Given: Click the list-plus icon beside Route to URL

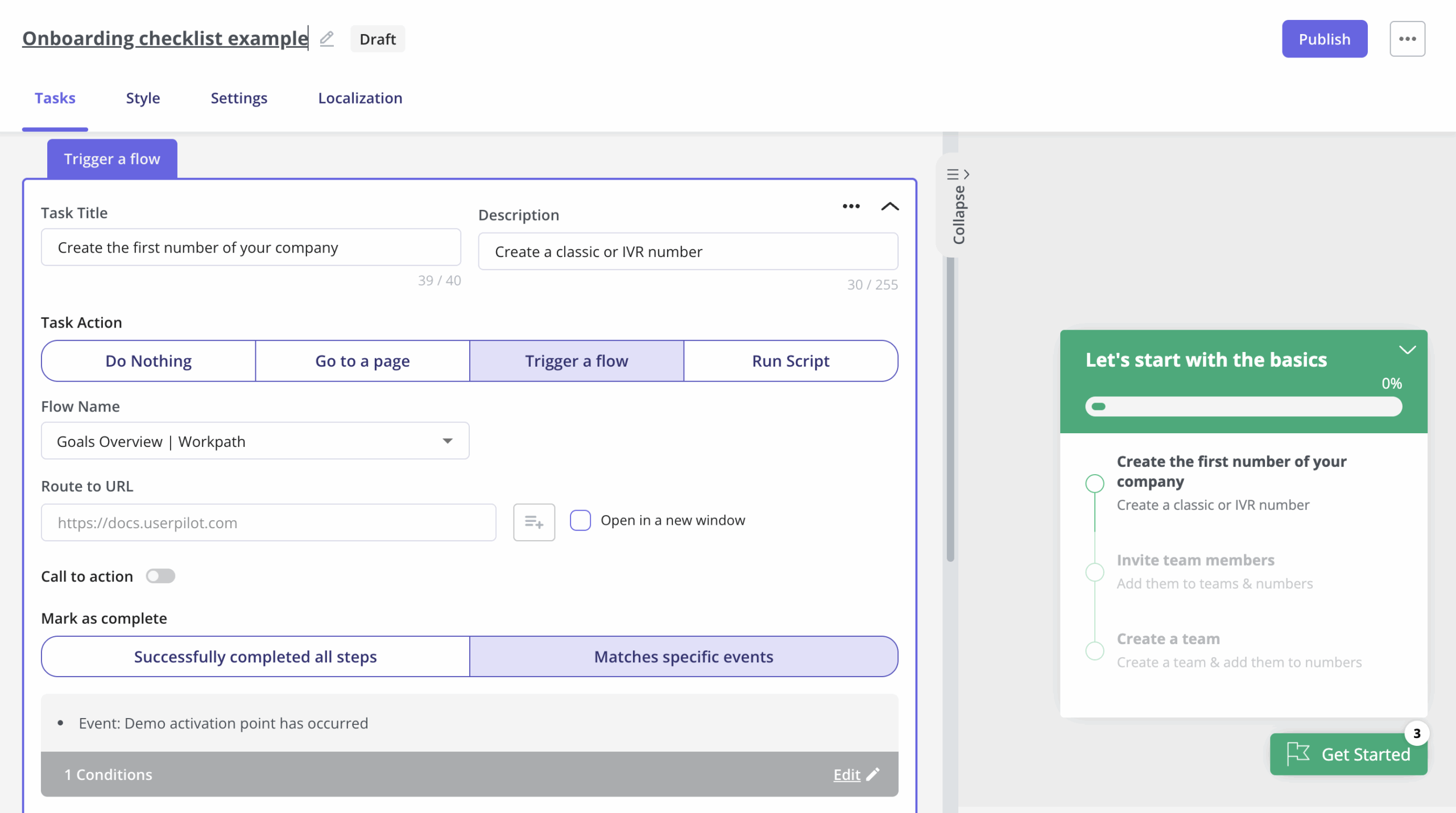Looking at the screenshot, I should (533, 522).
